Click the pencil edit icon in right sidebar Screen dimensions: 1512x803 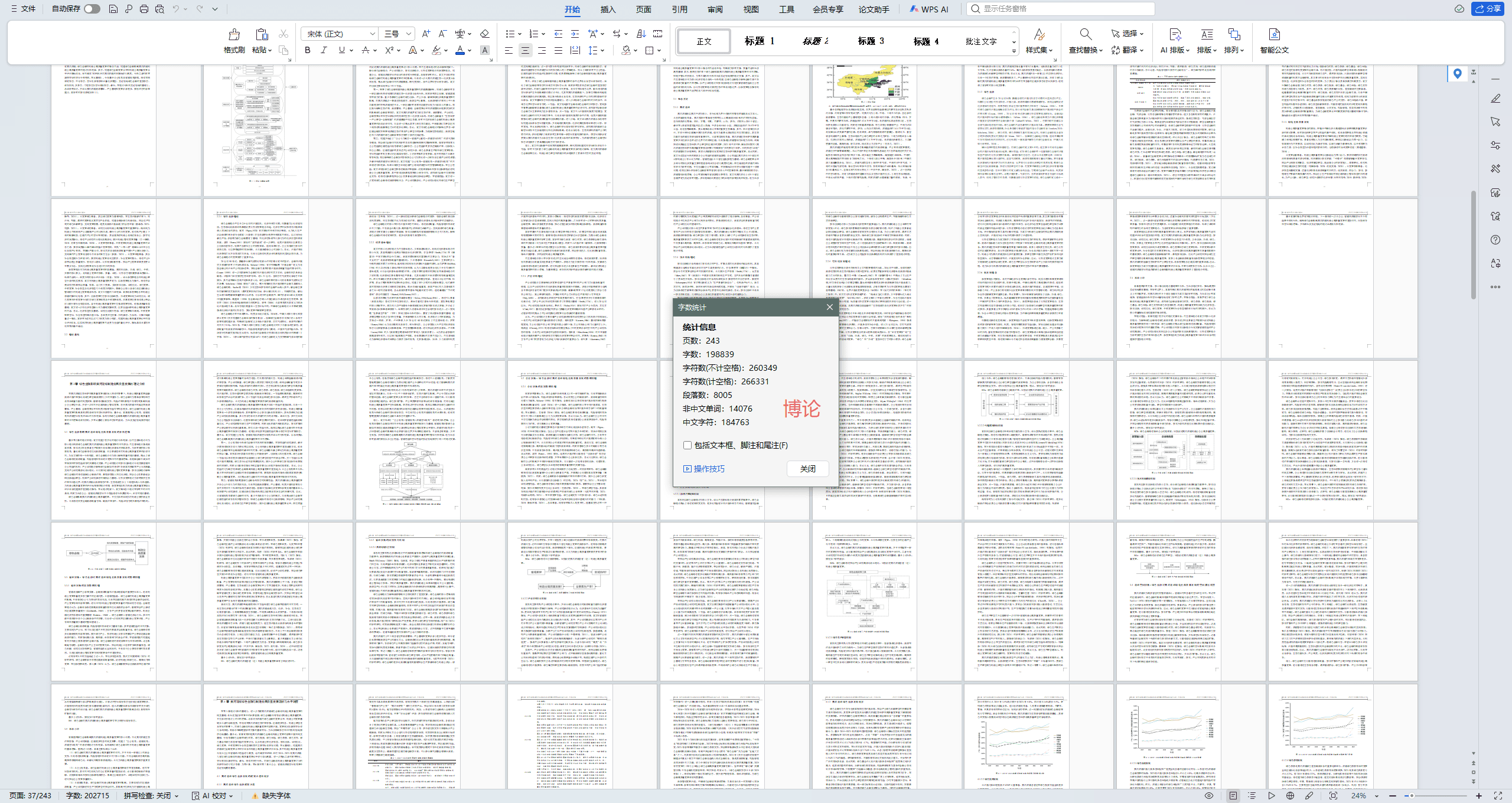pos(1495,98)
